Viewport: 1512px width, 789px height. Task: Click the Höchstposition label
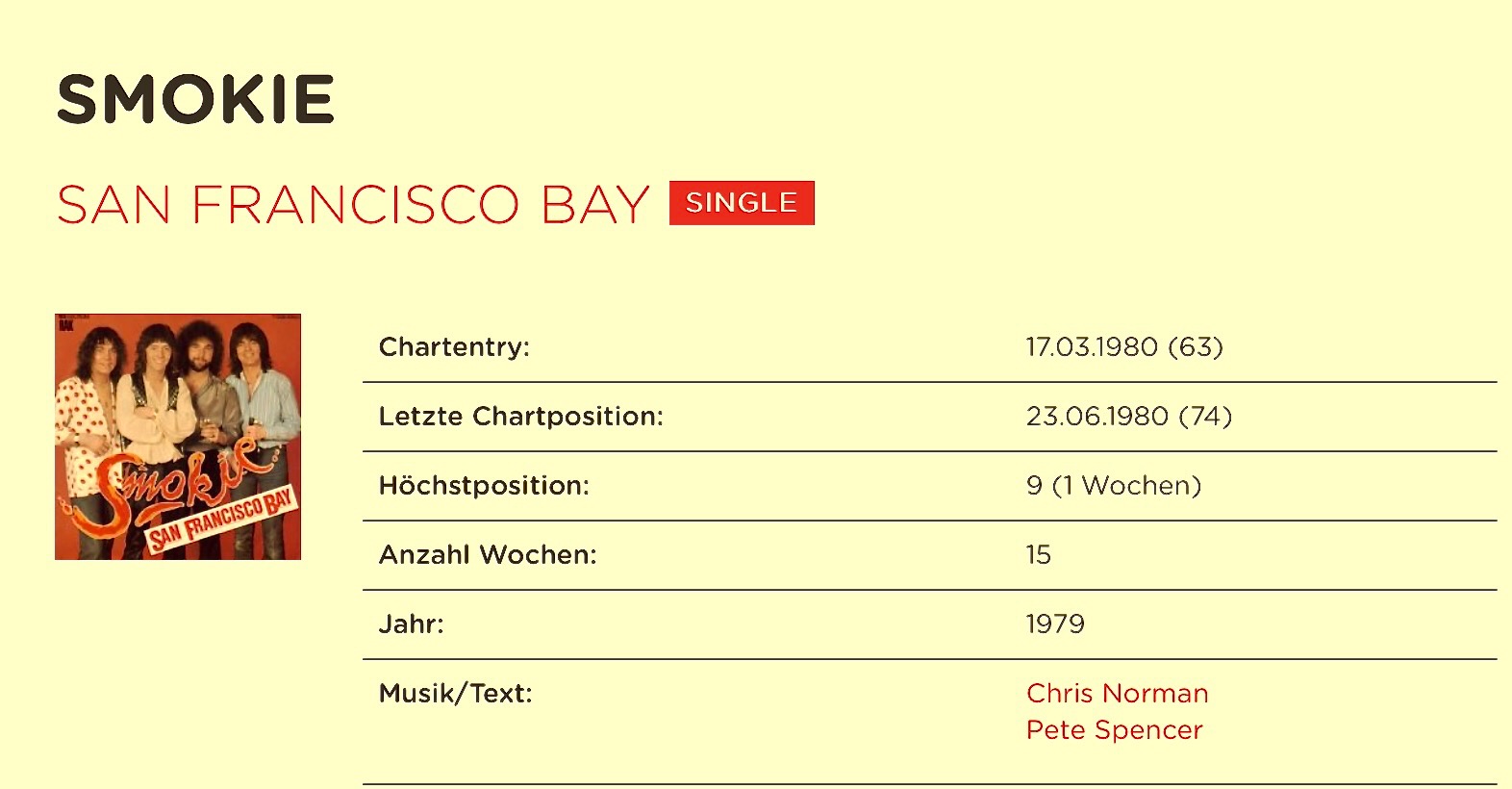click(484, 486)
